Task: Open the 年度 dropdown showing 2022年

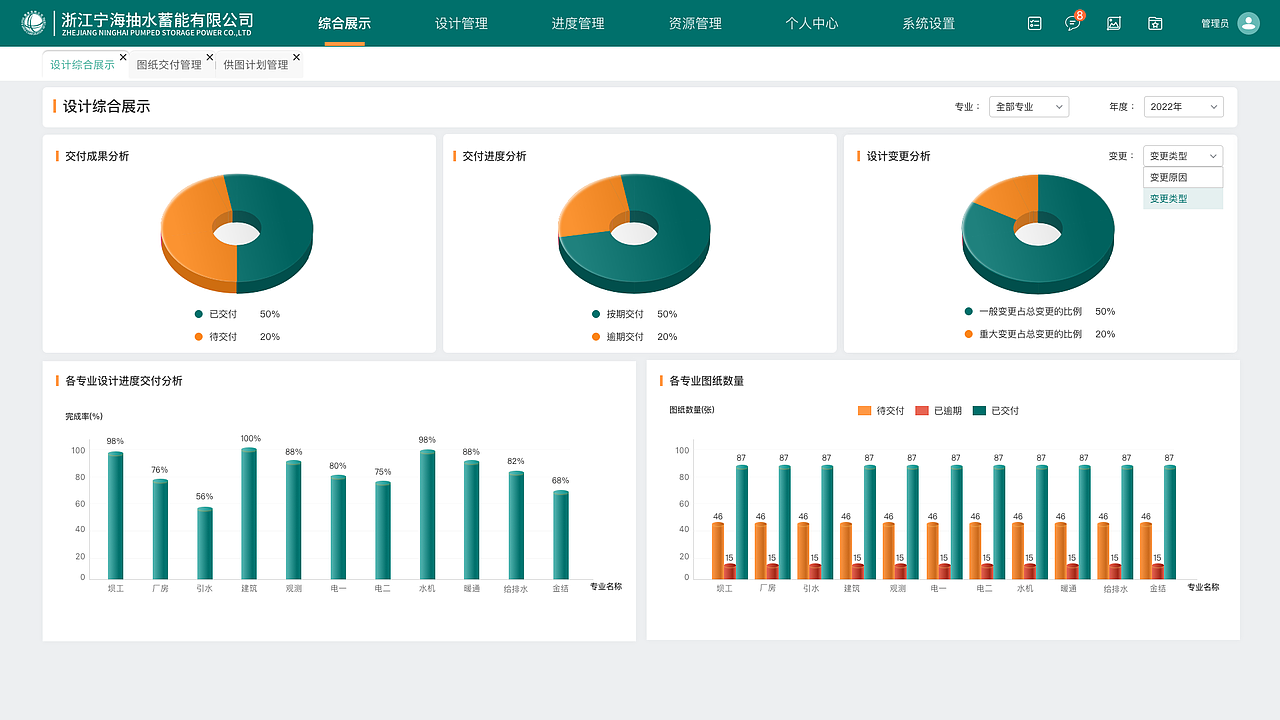Action: pyautogui.click(x=1183, y=106)
